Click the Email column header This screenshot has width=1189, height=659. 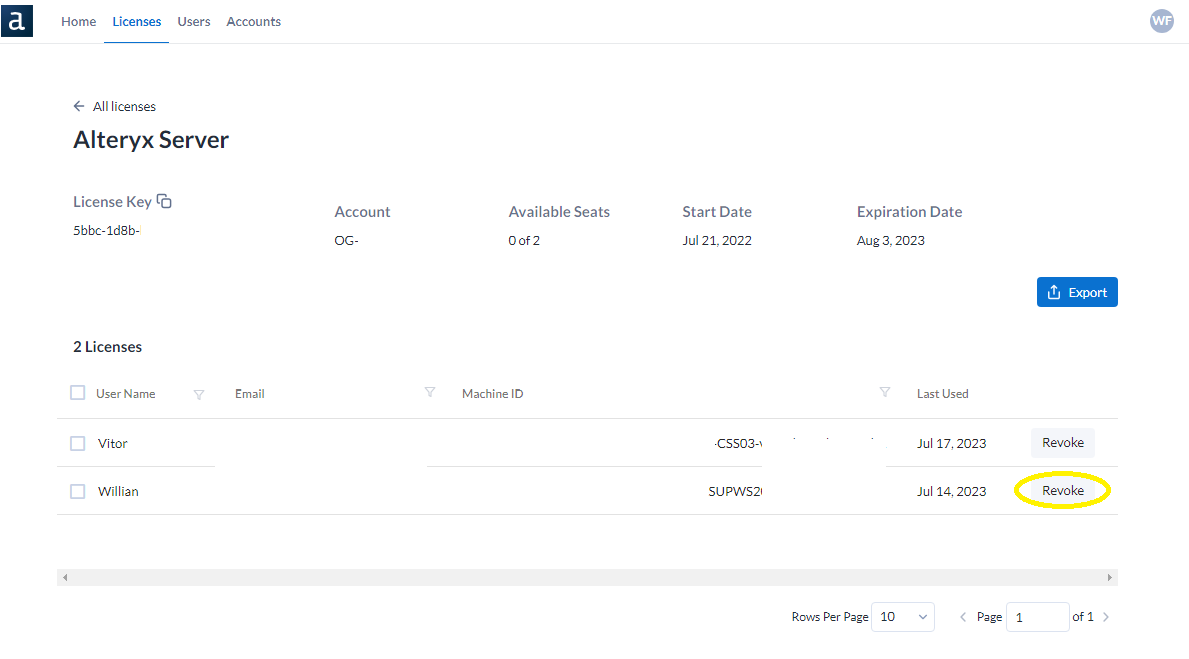coord(249,394)
